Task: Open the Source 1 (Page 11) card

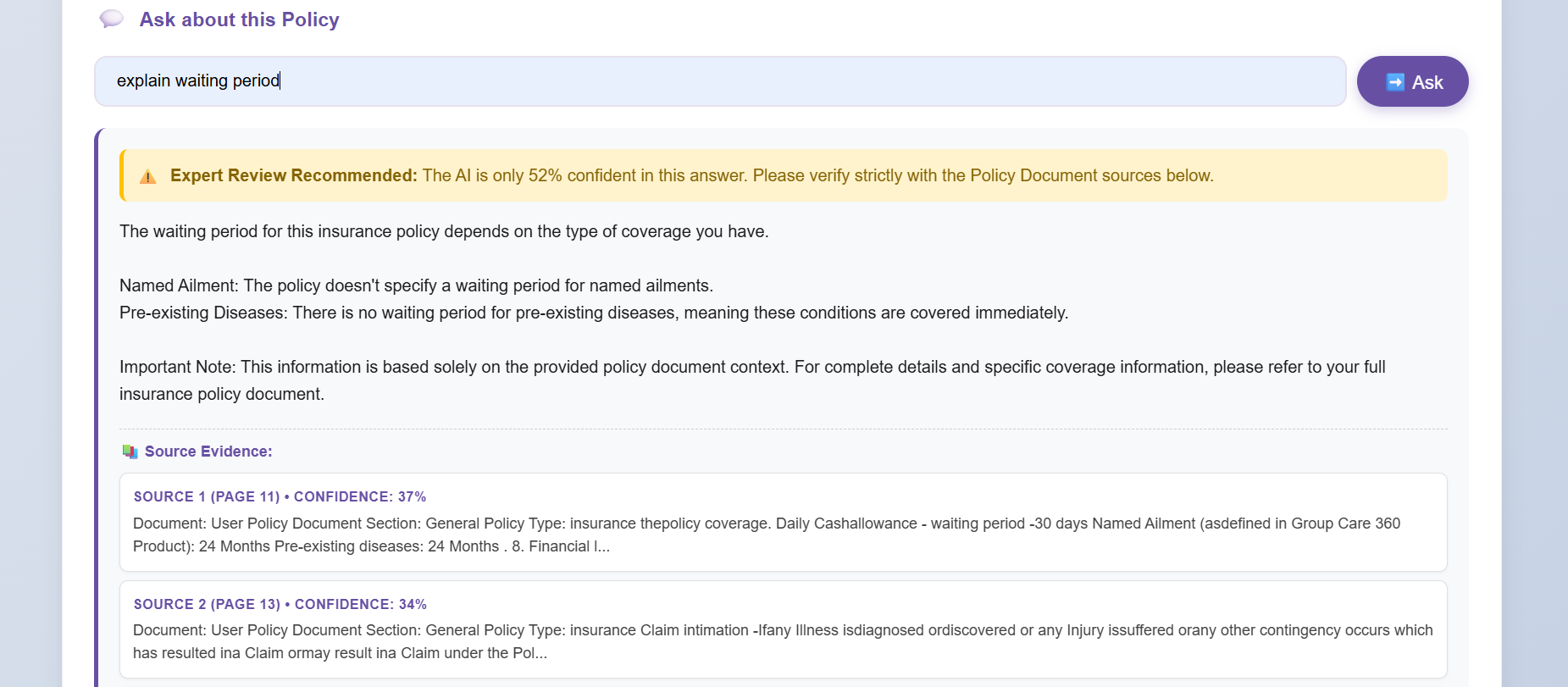Action: (784, 522)
